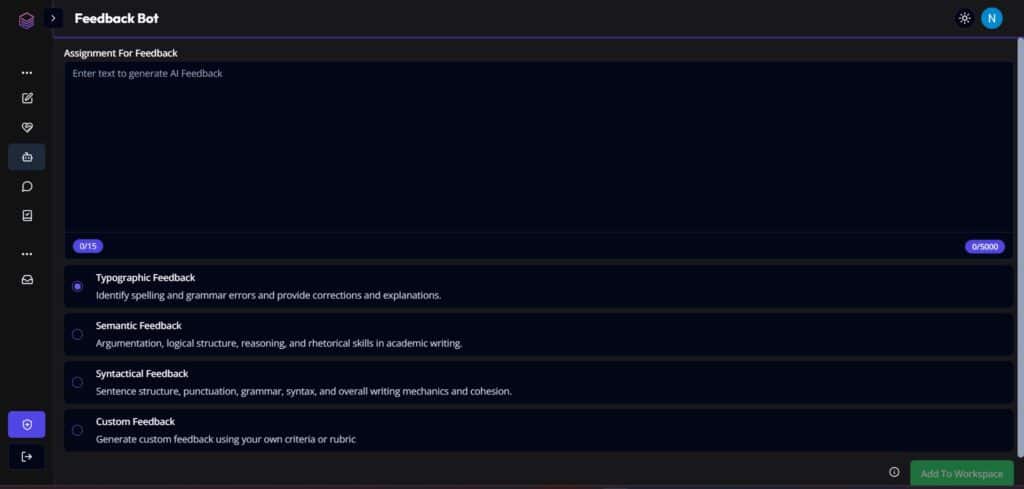1024x489 pixels.
Task: Click the lower three-dots sidebar icon
Action: (27, 254)
